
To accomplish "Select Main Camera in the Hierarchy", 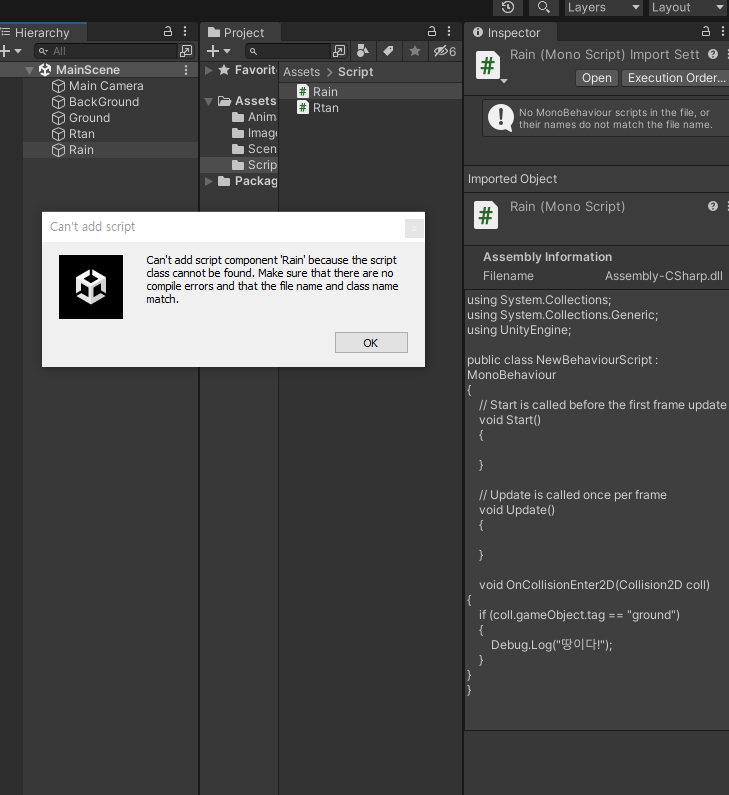I will coord(106,86).
